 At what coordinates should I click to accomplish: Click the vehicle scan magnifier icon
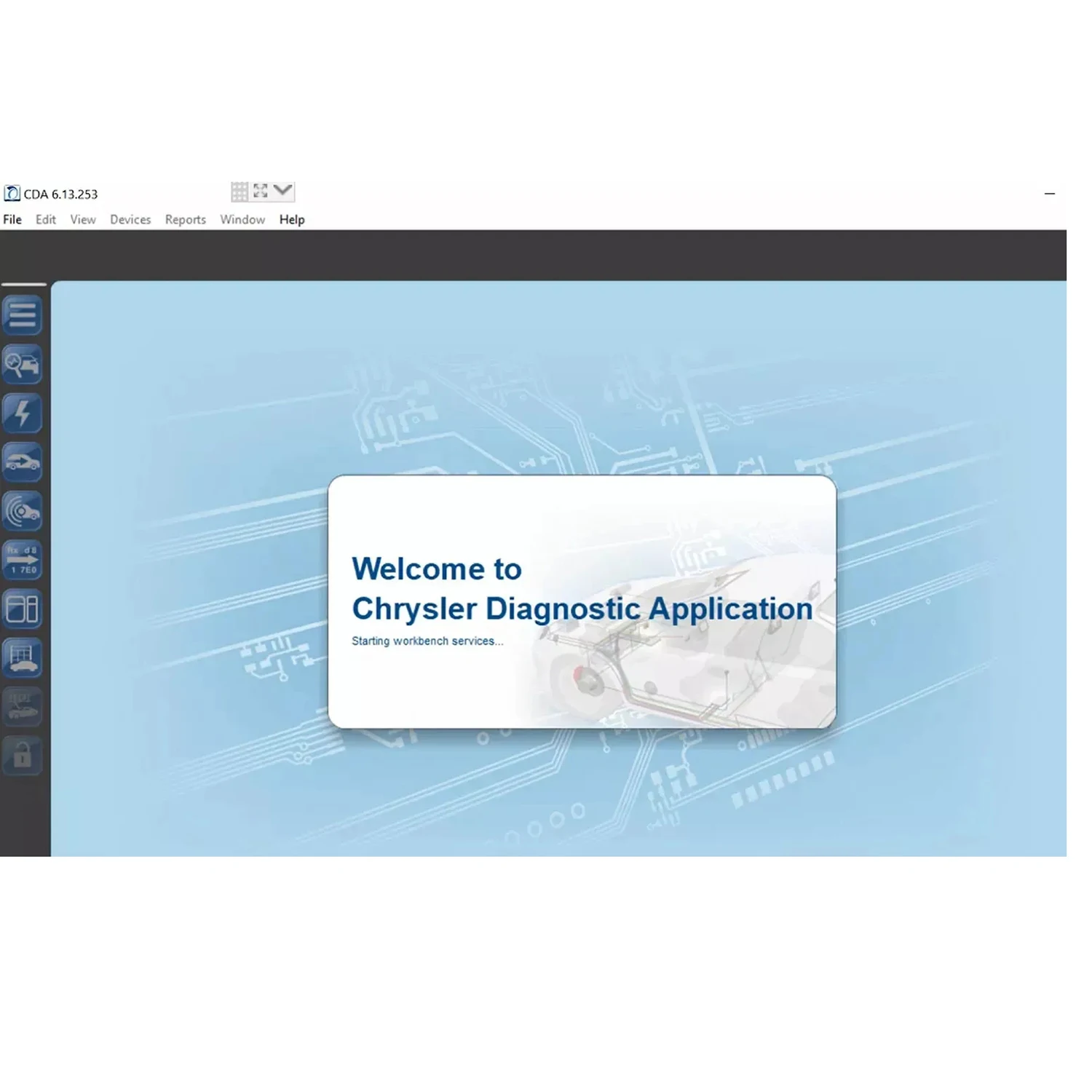pyautogui.click(x=23, y=364)
